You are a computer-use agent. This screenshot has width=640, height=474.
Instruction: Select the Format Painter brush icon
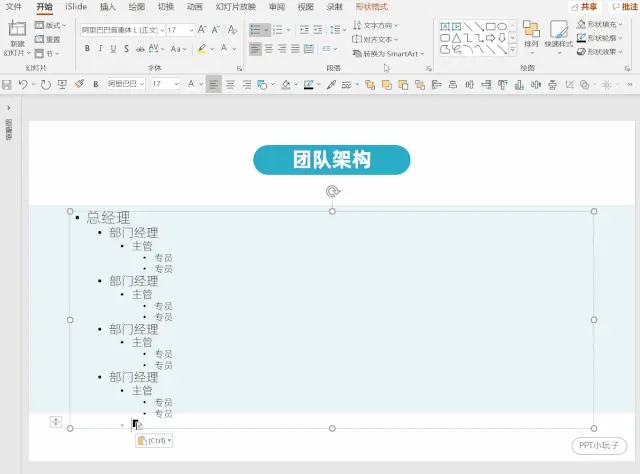click(x=79, y=84)
